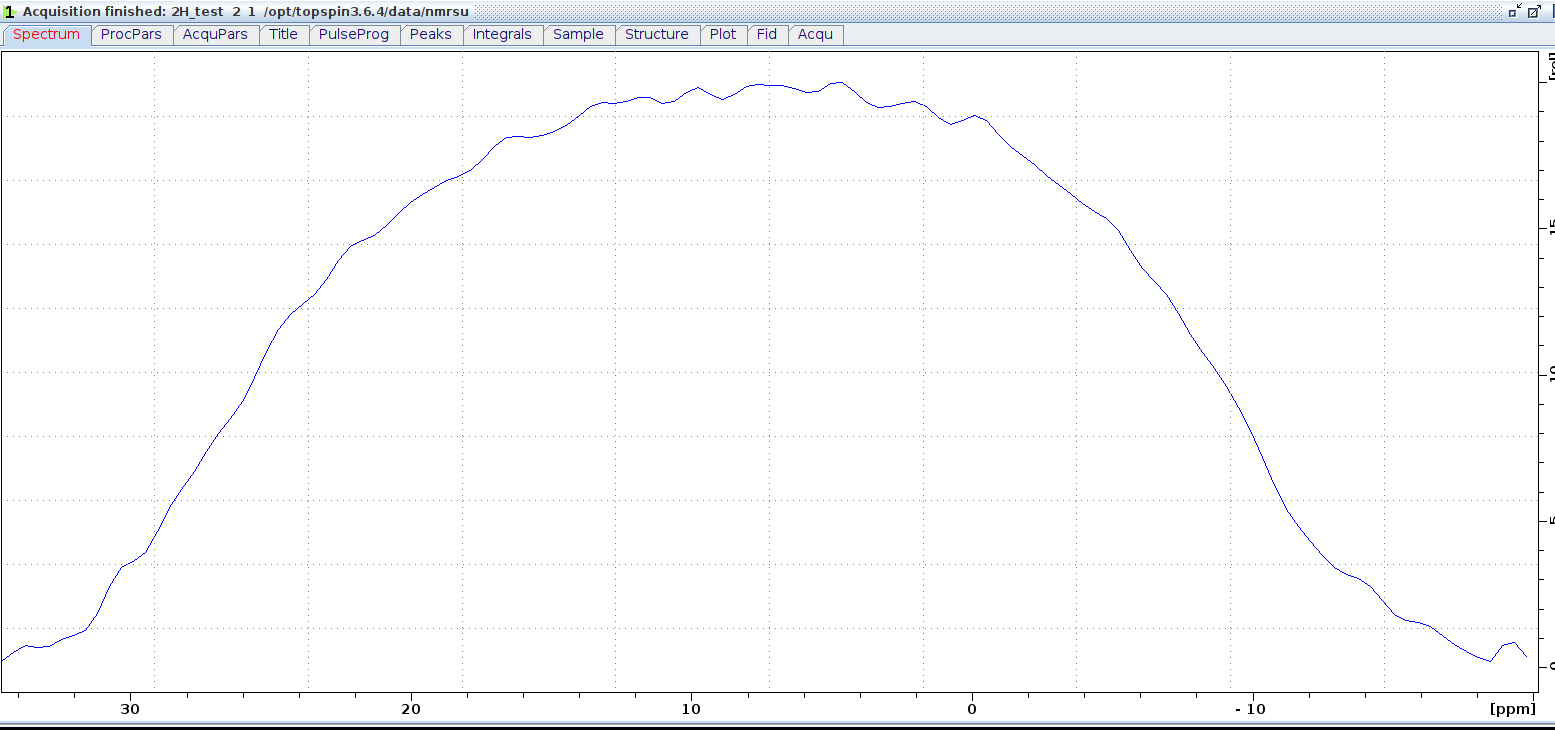Open the Peaks tab
The height and width of the screenshot is (730, 1555).
(x=430, y=34)
